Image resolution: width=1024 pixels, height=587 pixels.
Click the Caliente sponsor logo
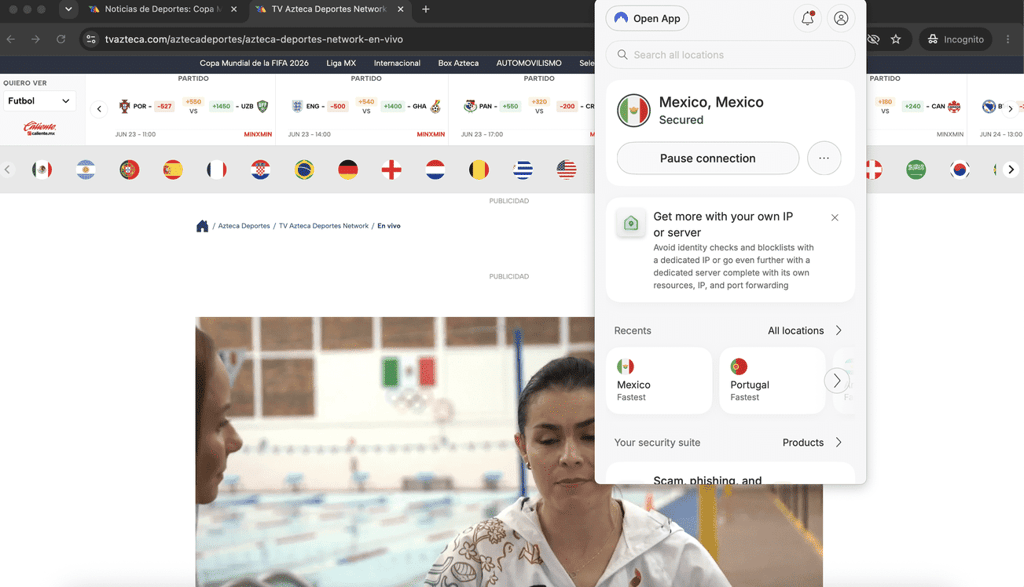(x=40, y=127)
